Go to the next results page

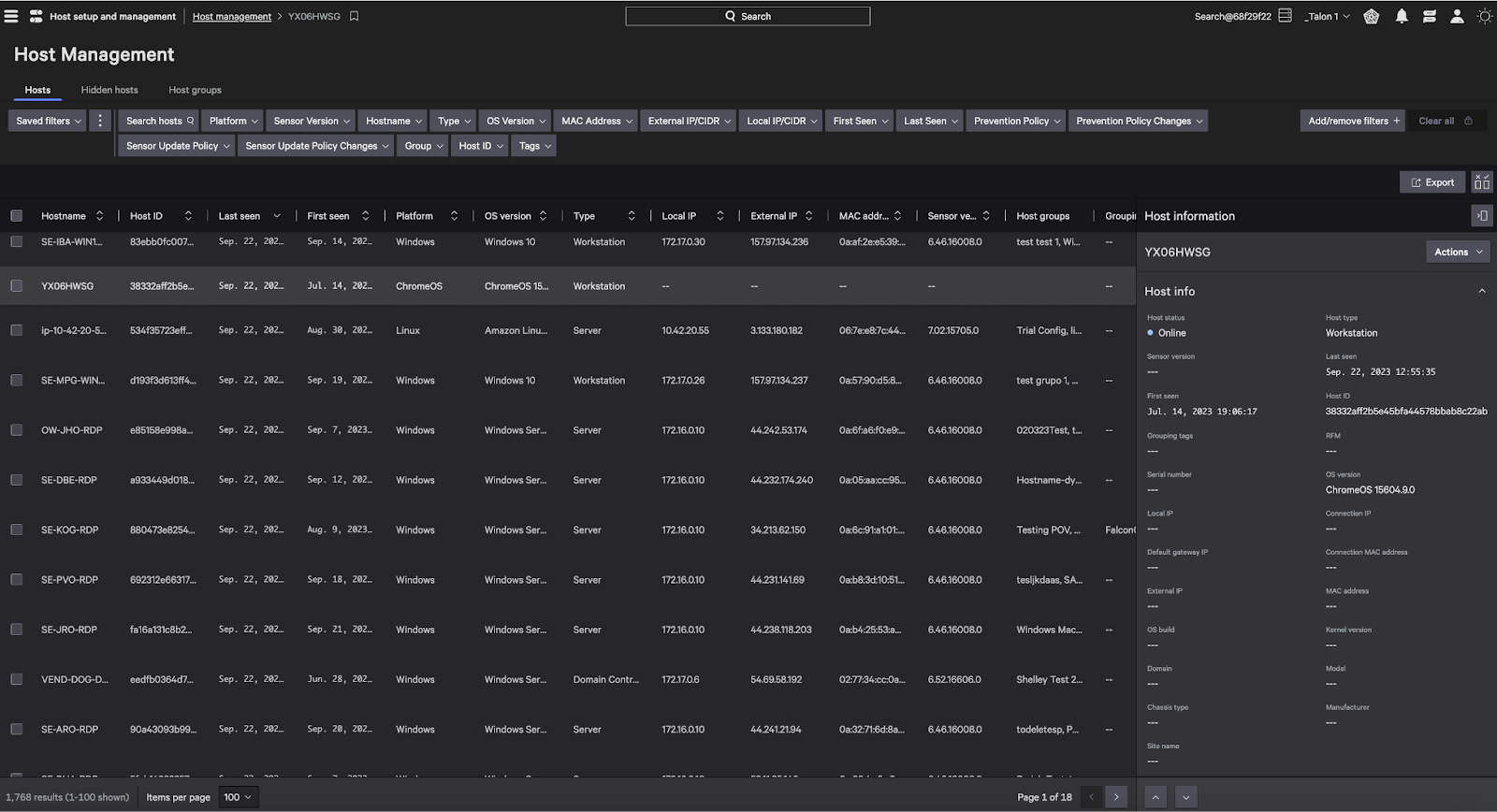(x=1115, y=797)
